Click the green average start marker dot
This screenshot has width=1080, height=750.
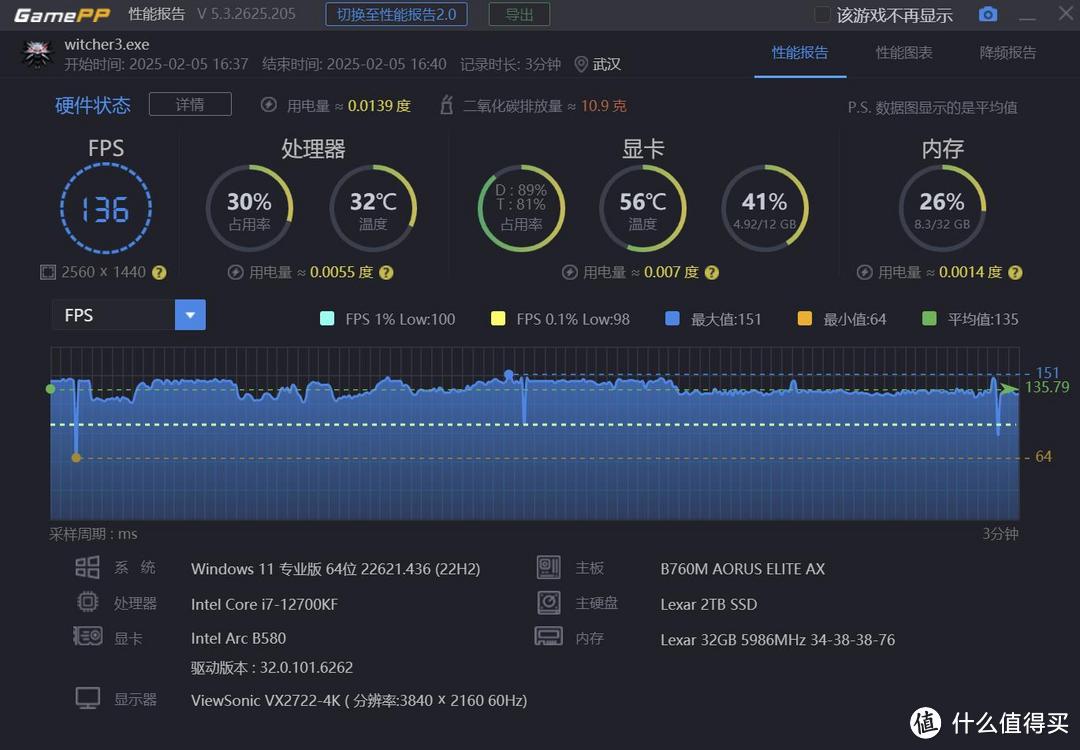[50, 389]
